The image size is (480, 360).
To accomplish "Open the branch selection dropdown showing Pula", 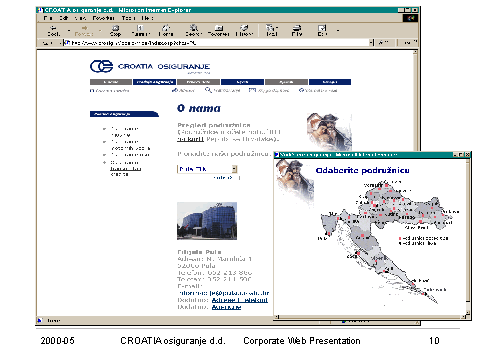I will click(207, 169).
